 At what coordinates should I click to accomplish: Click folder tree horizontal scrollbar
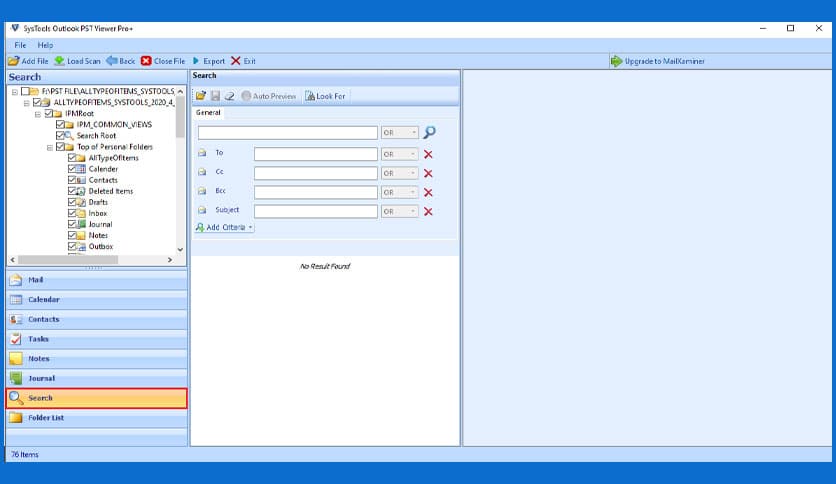pos(68,260)
